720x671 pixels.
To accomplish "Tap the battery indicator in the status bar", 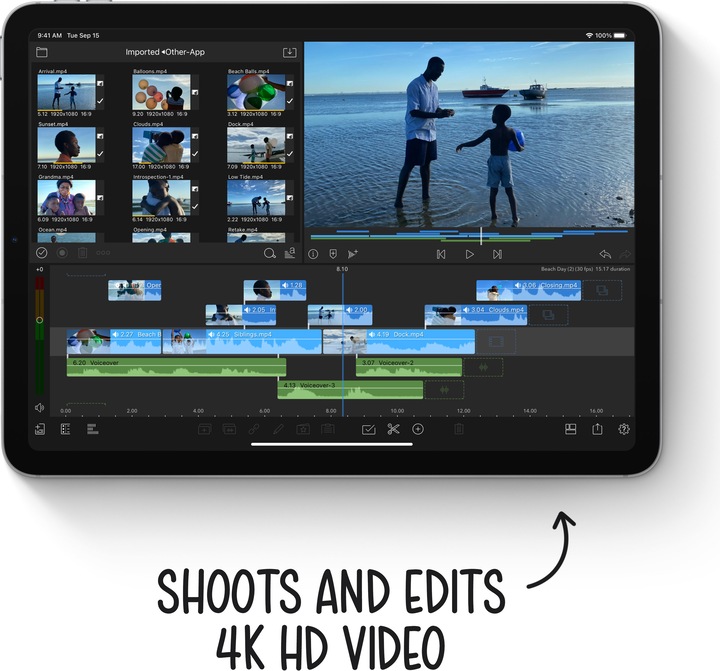I will (620, 35).
